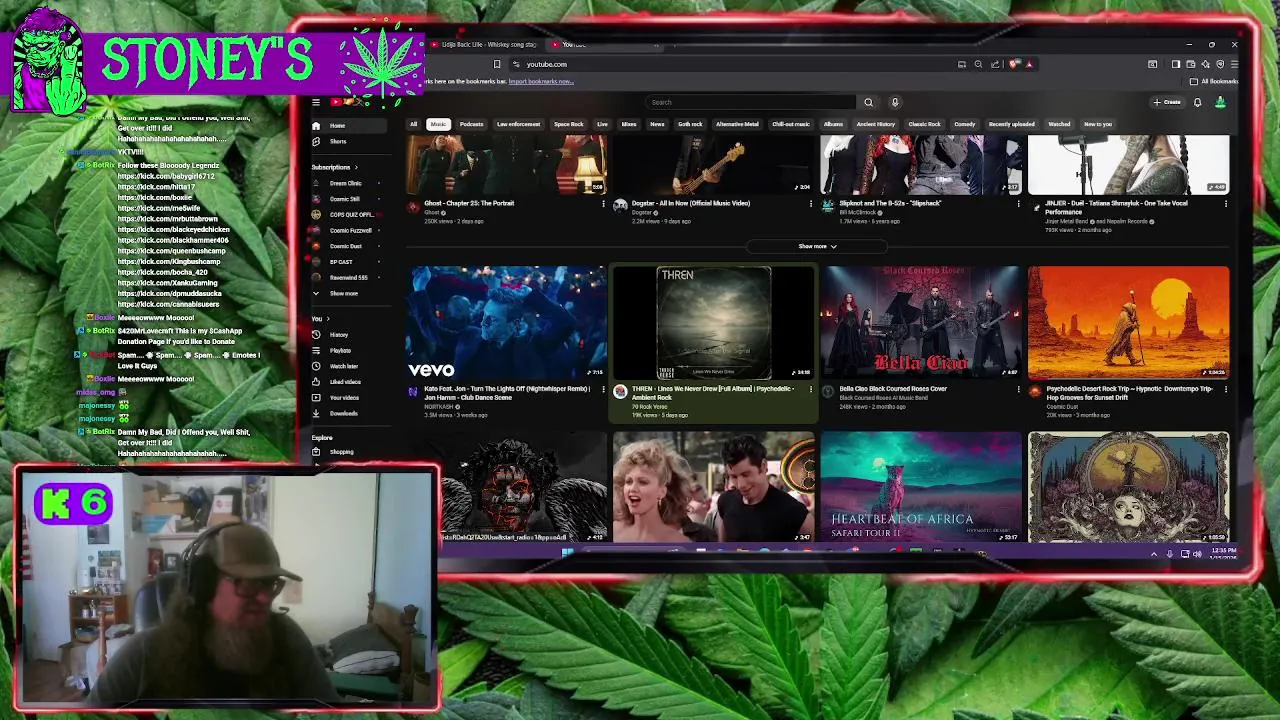Select the Recently uploaded filter chip
1280x720 pixels.
tap(1012, 124)
